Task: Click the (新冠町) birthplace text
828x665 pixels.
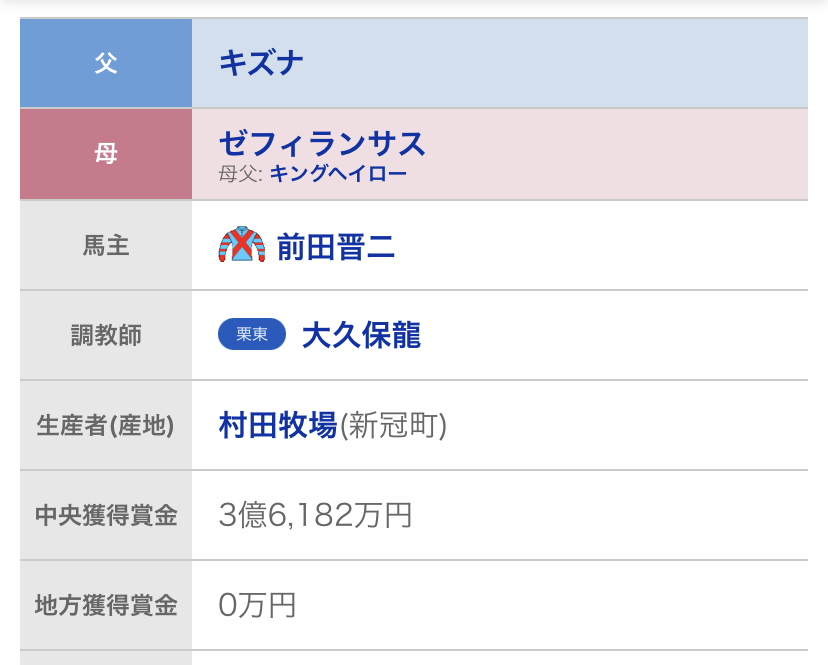Action: pyautogui.click(x=393, y=426)
